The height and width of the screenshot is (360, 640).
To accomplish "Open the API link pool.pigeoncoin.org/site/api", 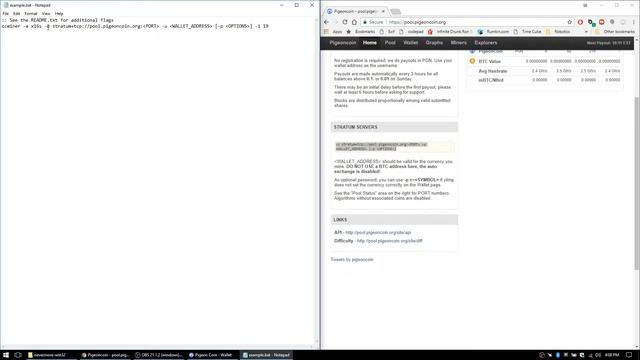I will (378, 232).
